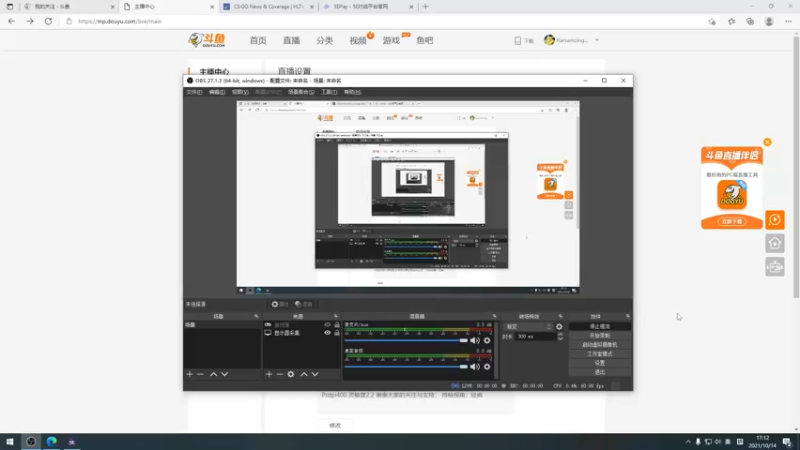Remove selected source with minus icon

280,374
